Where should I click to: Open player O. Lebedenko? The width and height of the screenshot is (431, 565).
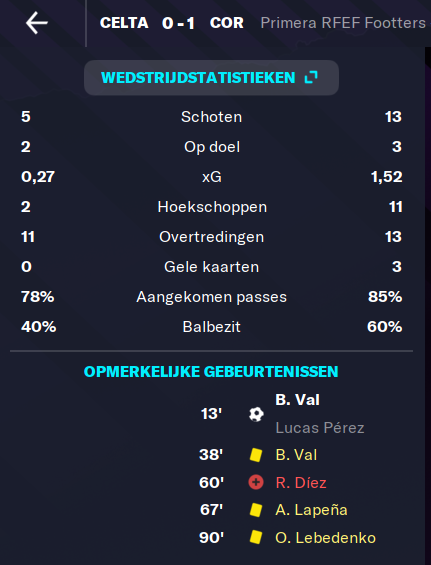click(x=325, y=538)
